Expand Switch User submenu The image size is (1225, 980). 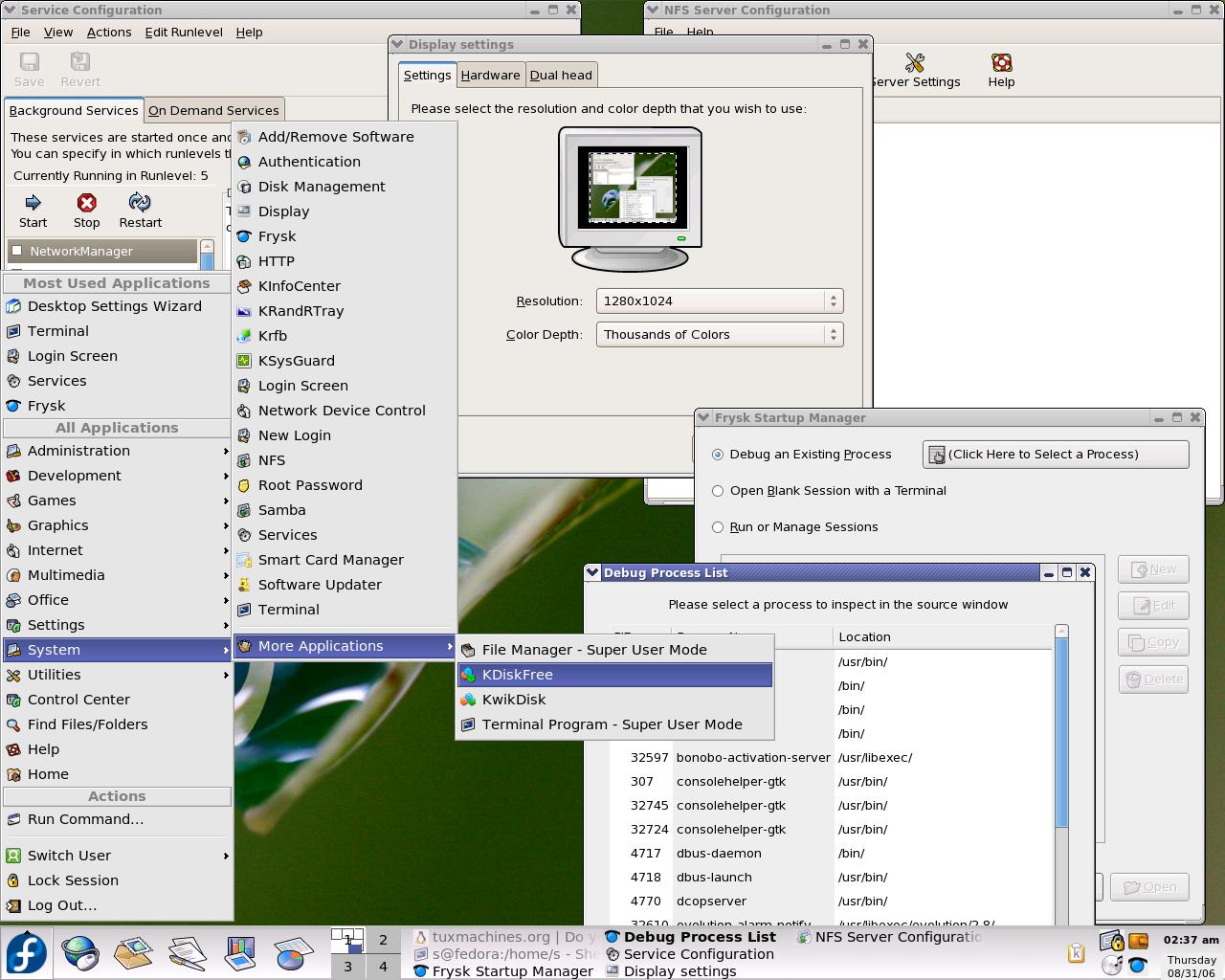click(117, 856)
